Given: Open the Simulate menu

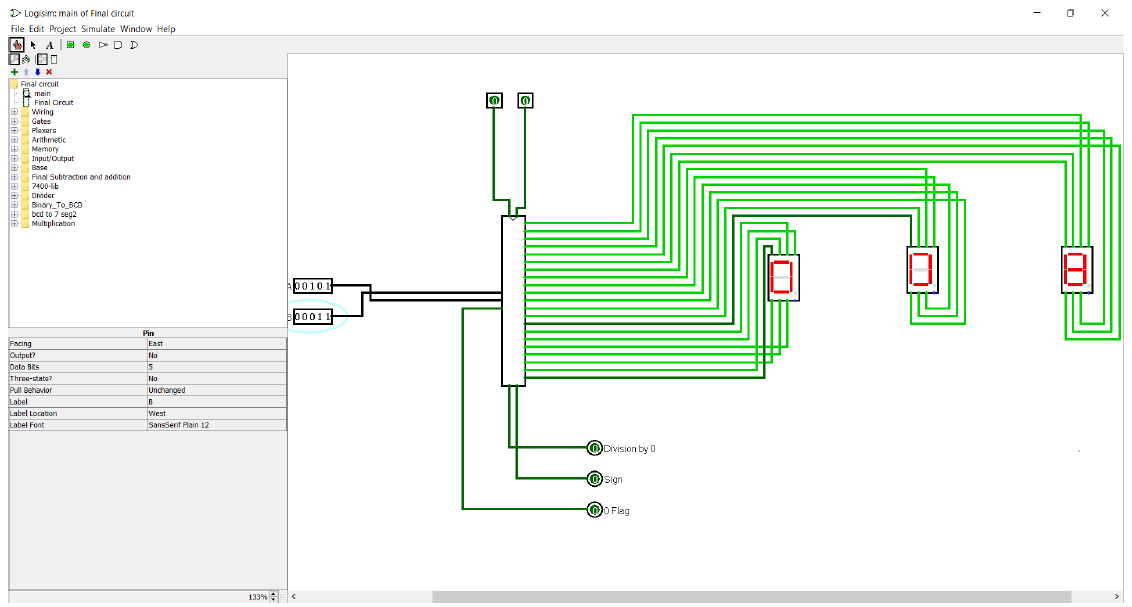Looking at the screenshot, I should [x=97, y=29].
